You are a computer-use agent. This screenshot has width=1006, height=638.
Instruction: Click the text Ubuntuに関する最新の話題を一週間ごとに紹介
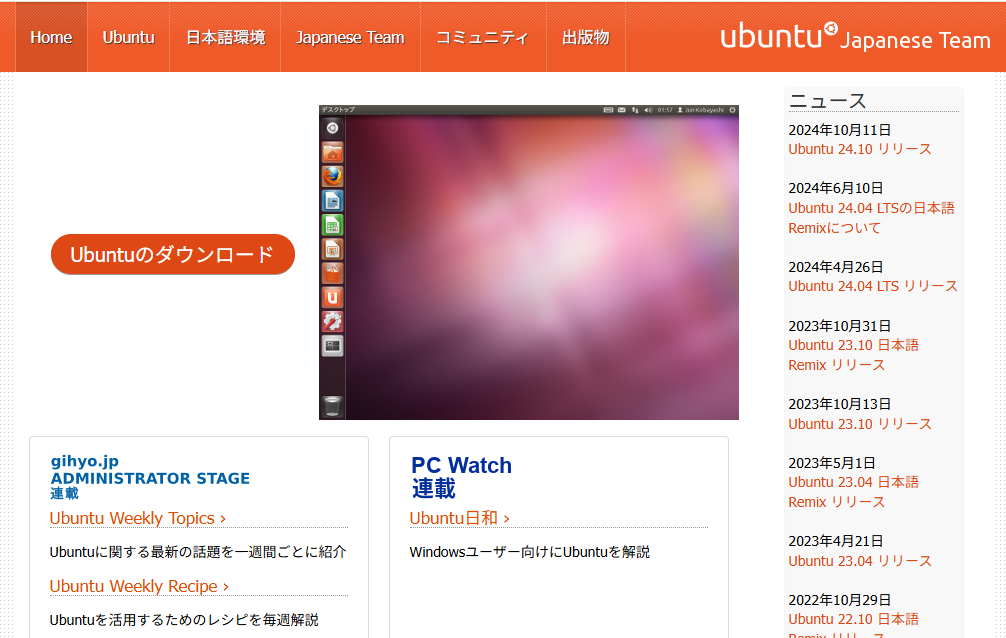(198, 552)
